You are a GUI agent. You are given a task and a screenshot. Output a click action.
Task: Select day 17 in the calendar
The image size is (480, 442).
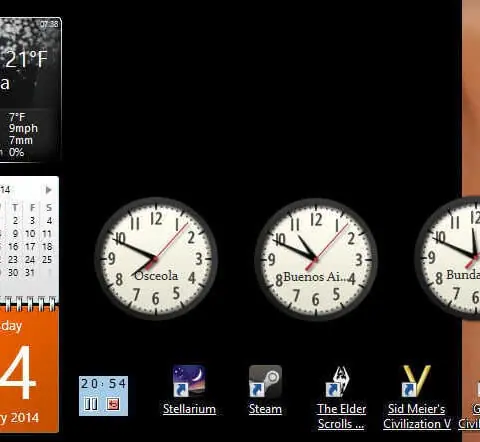point(30,247)
